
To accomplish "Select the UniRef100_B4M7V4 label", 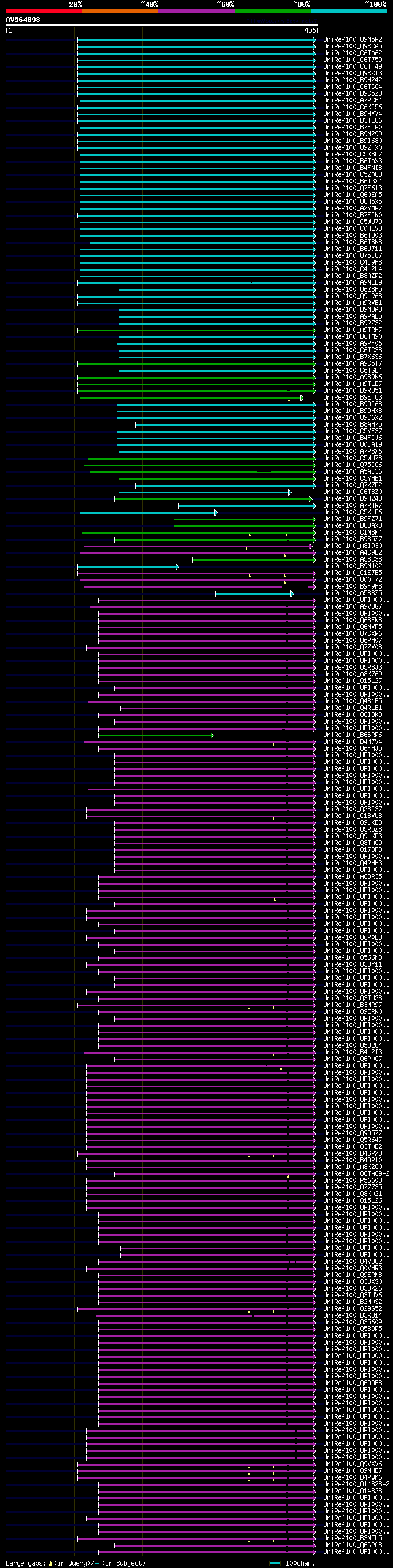I will tap(352, 742).
